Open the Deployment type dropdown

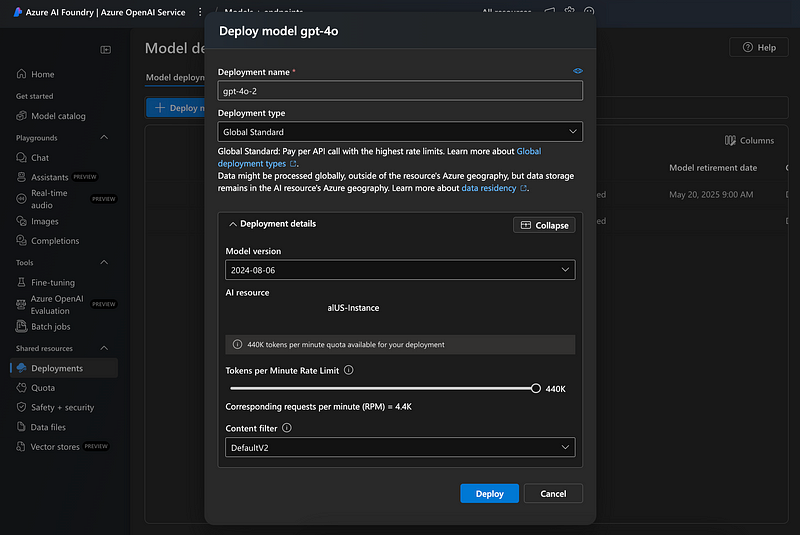pos(400,132)
